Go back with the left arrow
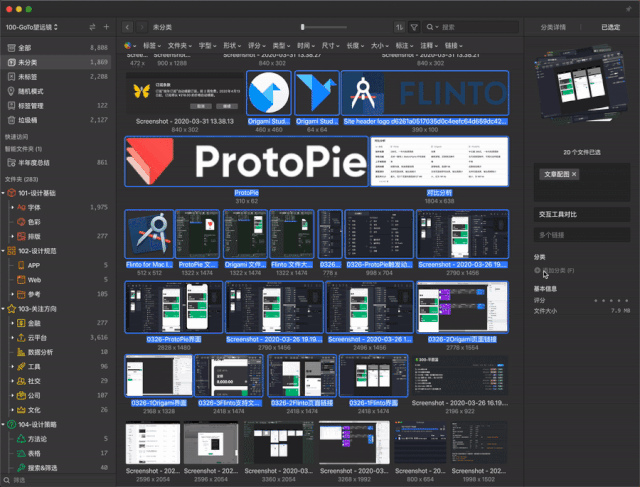 click(127, 27)
